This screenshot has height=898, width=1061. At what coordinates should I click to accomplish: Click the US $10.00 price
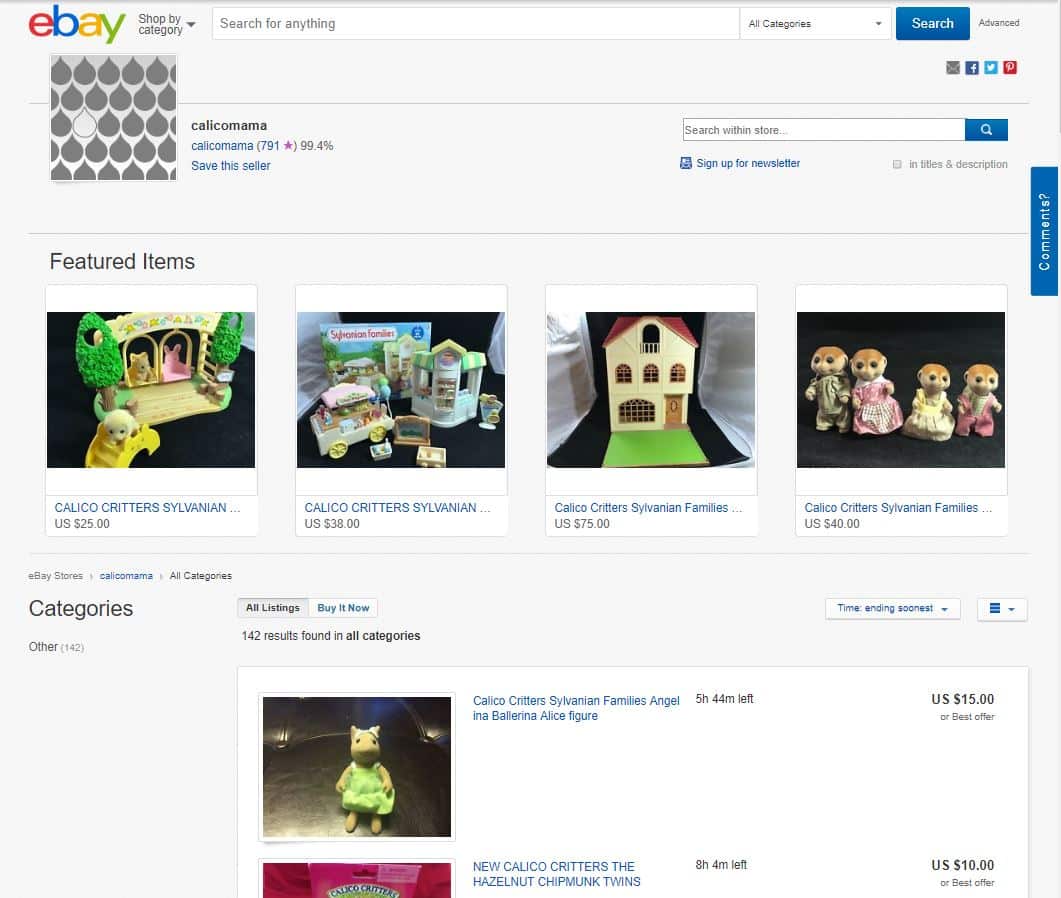[x=962, y=865]
